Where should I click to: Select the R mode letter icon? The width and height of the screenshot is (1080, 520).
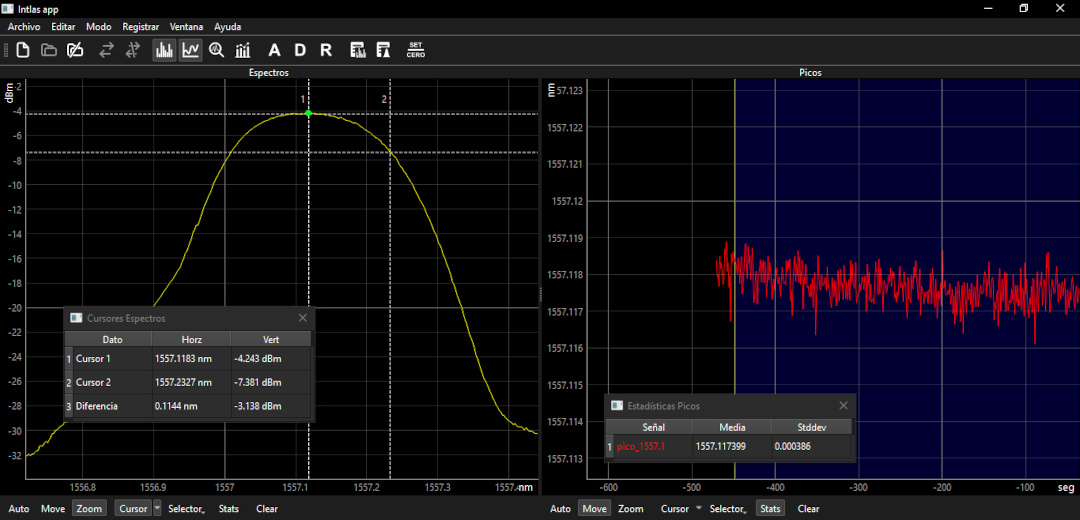[x=326, y=50]
